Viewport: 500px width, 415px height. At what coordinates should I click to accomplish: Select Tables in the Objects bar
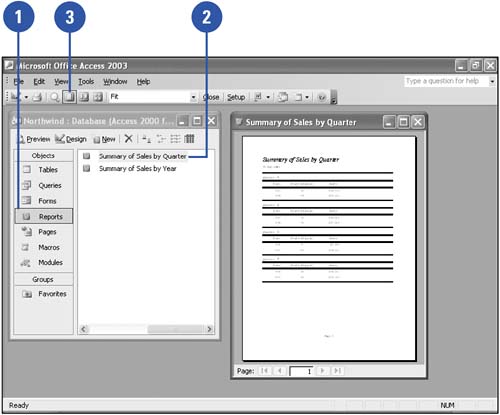43,170
